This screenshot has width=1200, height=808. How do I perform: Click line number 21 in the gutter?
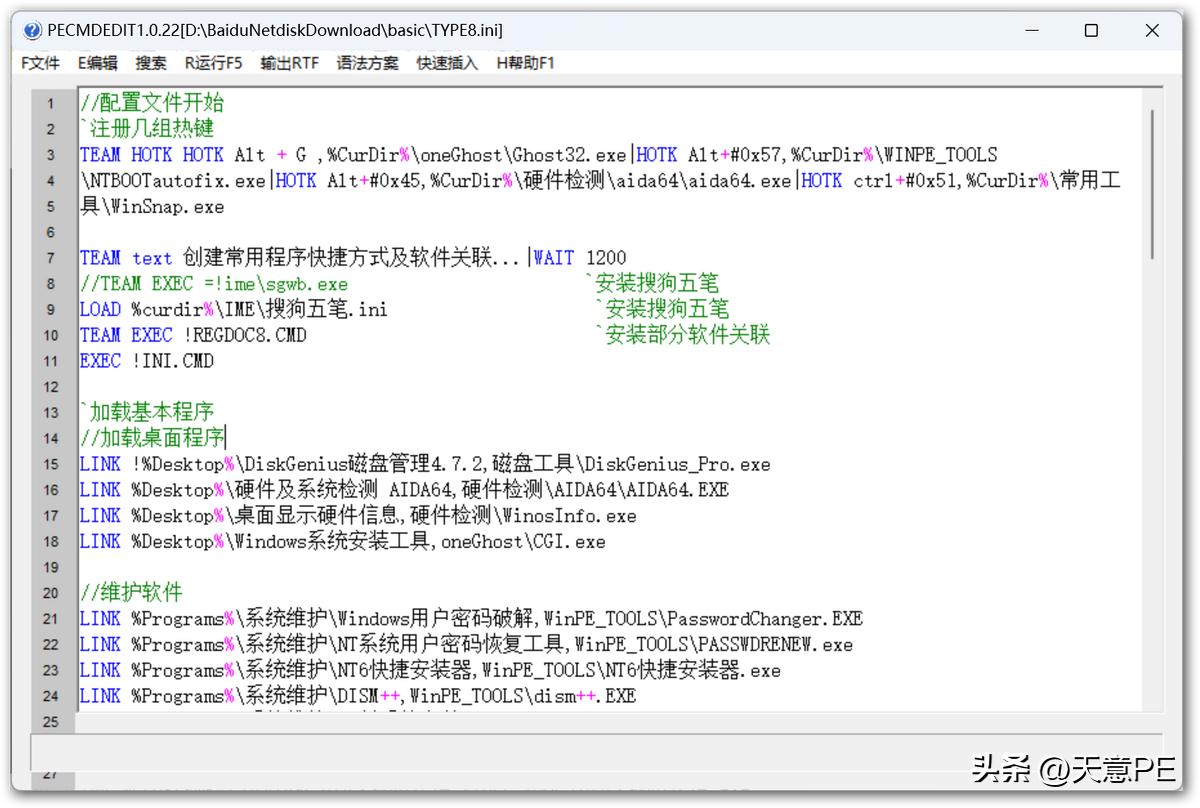tap(51, 618)
